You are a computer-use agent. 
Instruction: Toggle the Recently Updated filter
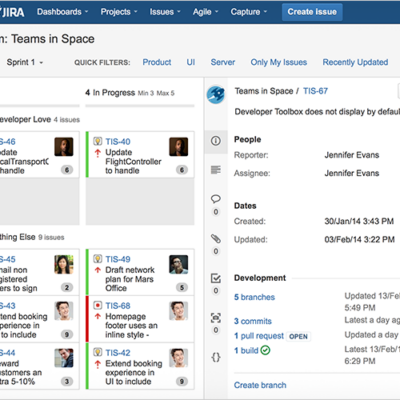(x=355, y=62)
